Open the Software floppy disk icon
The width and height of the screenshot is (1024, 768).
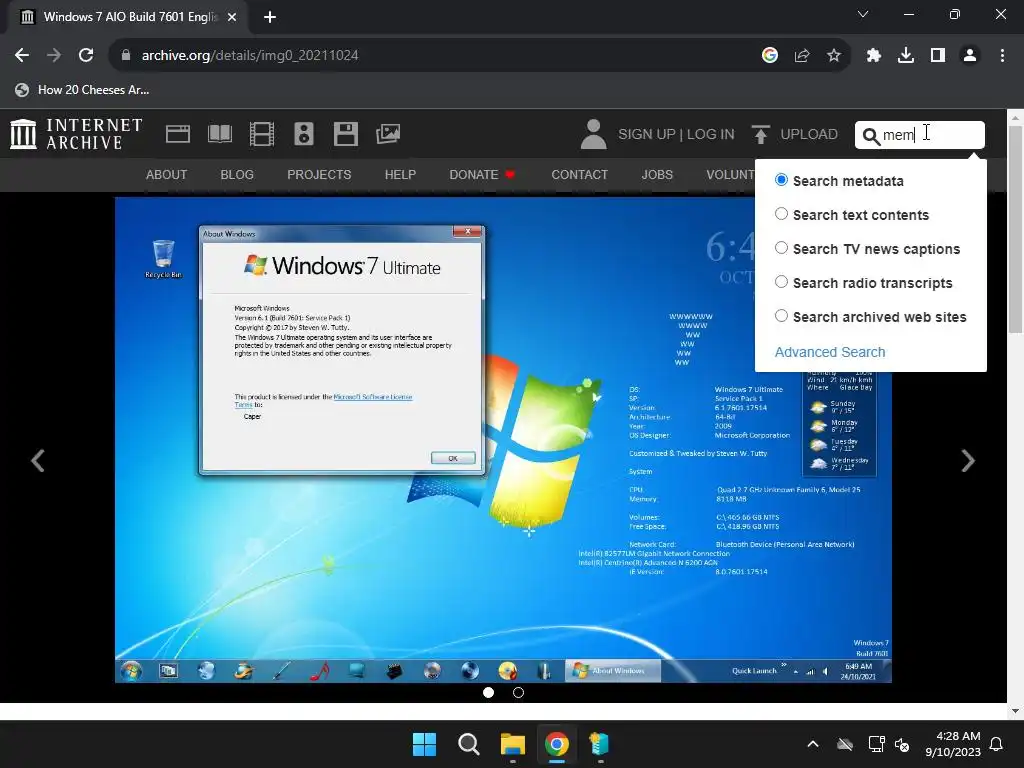coord(345,134)
